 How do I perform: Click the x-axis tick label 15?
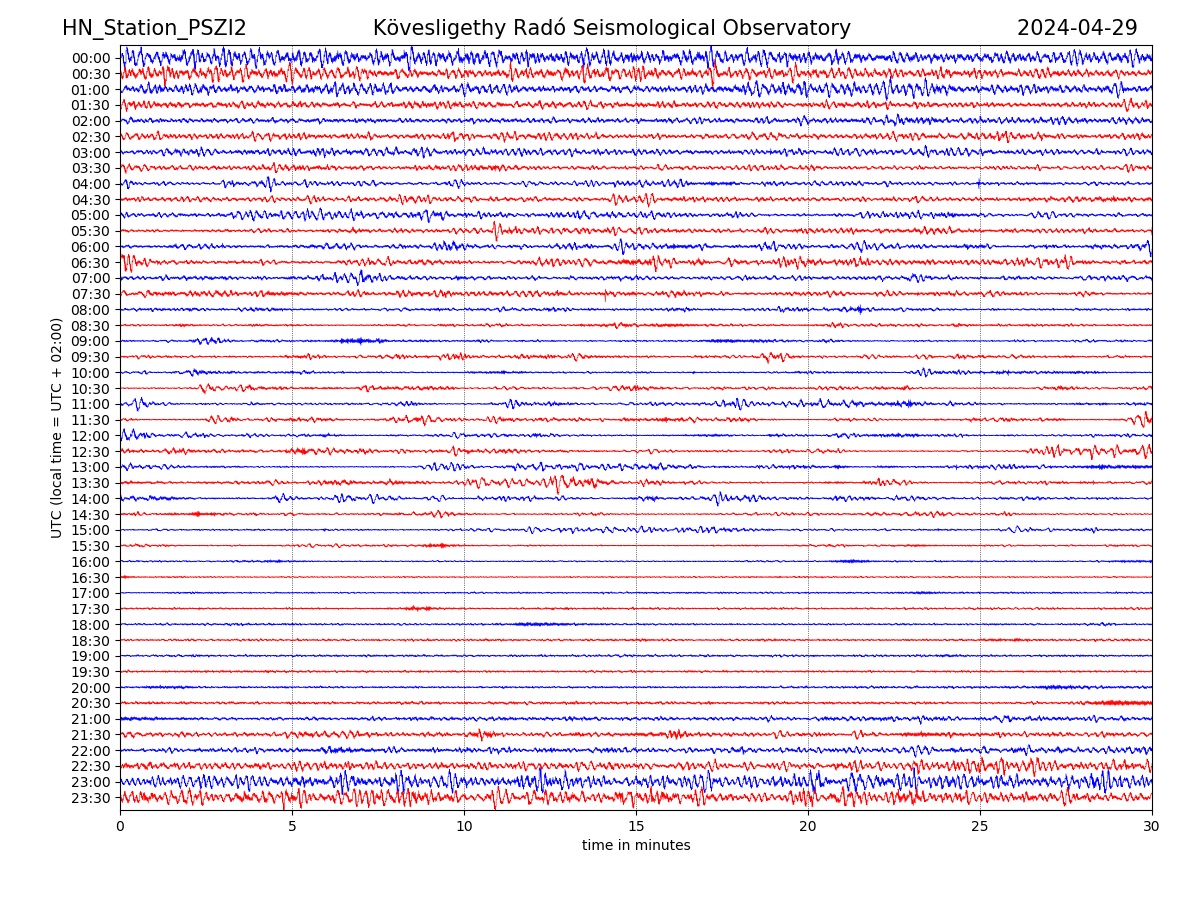click(x=636, y=827)
